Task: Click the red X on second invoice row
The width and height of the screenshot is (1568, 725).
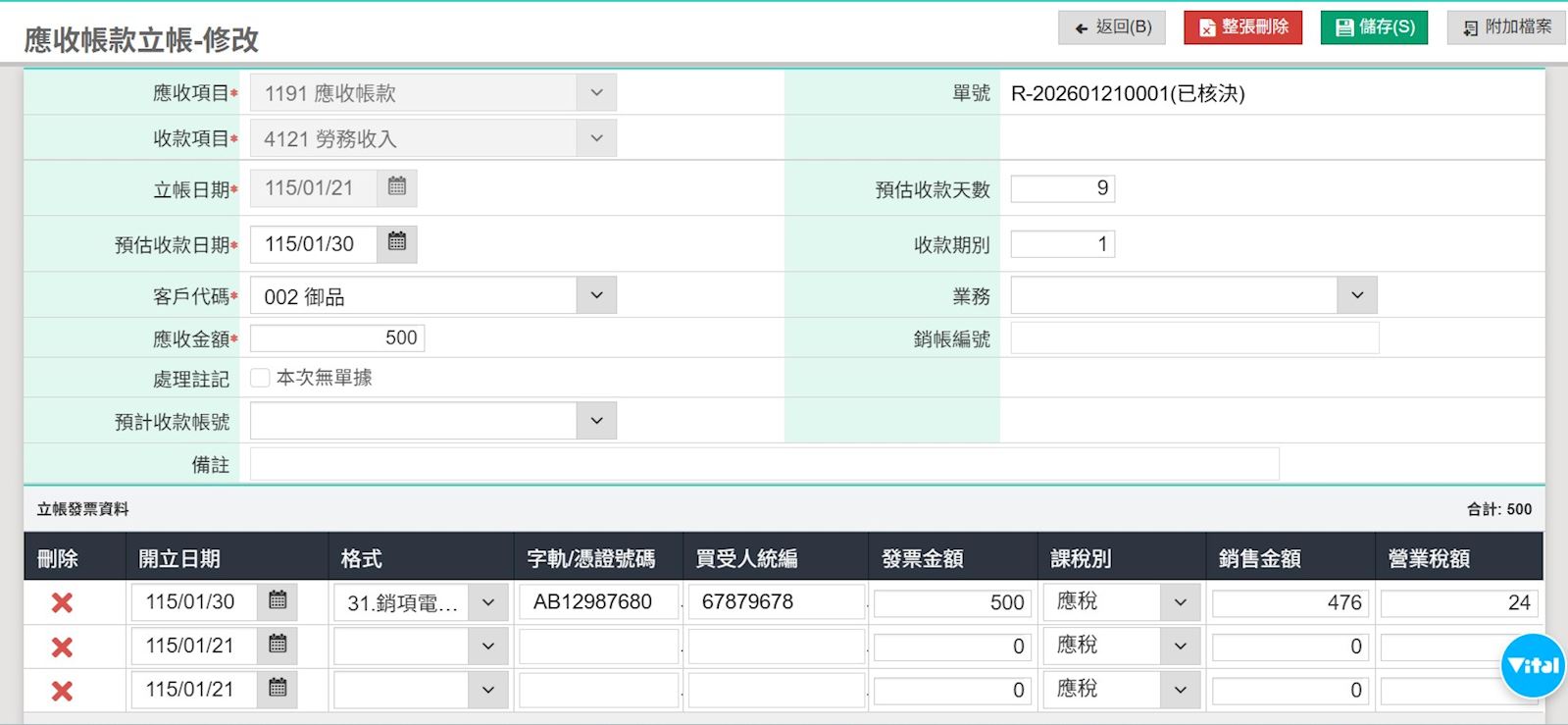Action: click(x=62, y=647)
